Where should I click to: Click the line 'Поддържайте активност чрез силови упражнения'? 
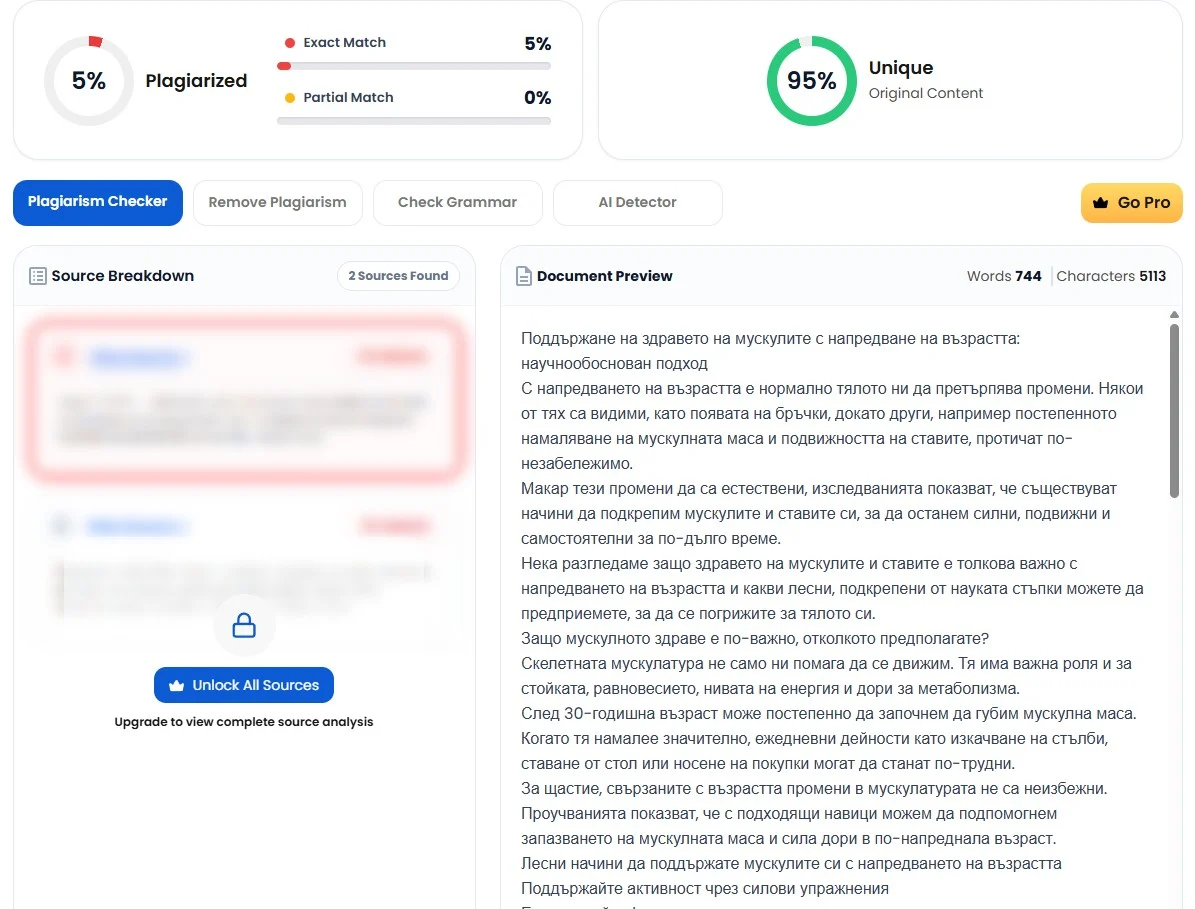[705, 888]
